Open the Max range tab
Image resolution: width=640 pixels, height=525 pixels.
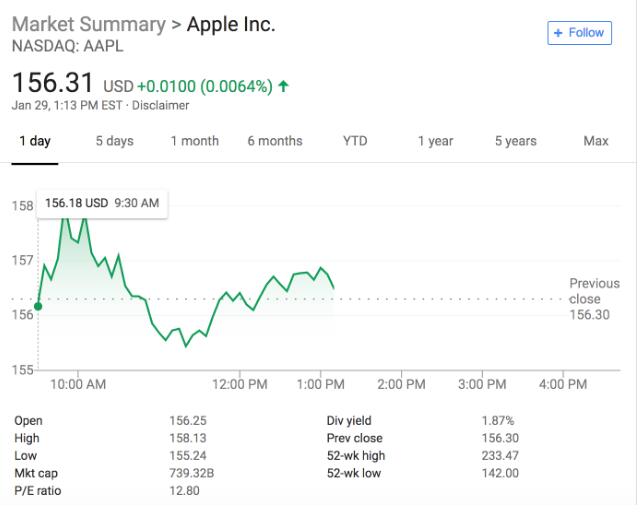click(x=596, y=141)
